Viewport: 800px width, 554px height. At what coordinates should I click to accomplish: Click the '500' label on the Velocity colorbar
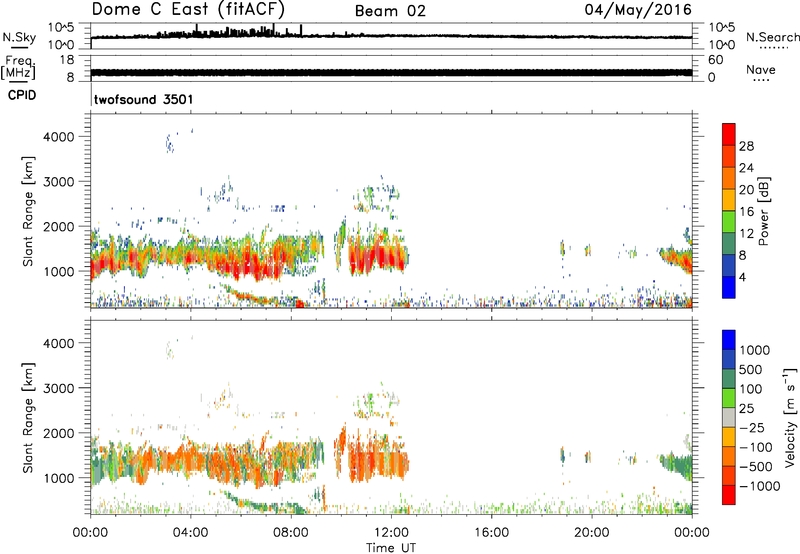(751, 370)
